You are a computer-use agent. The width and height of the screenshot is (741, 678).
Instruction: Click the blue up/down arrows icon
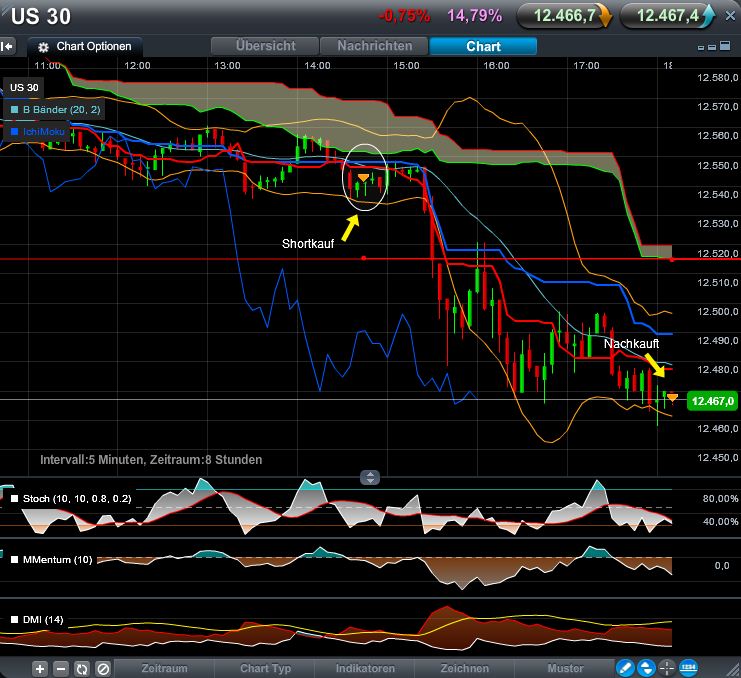coord(646,668)
